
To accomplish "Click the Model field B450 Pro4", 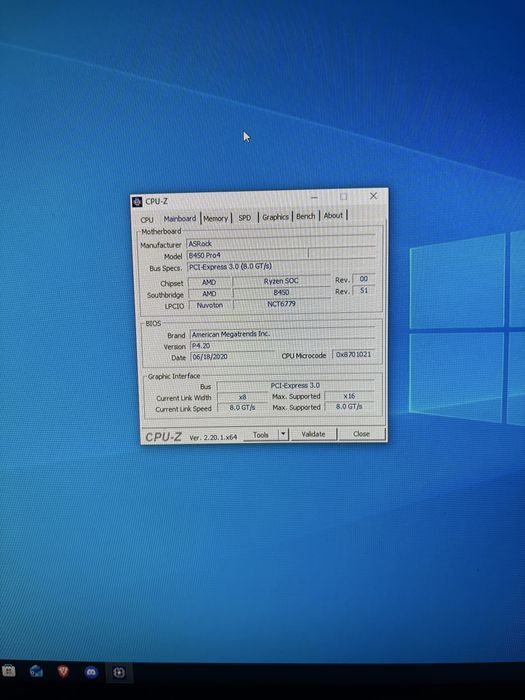I will click(247, 255).
